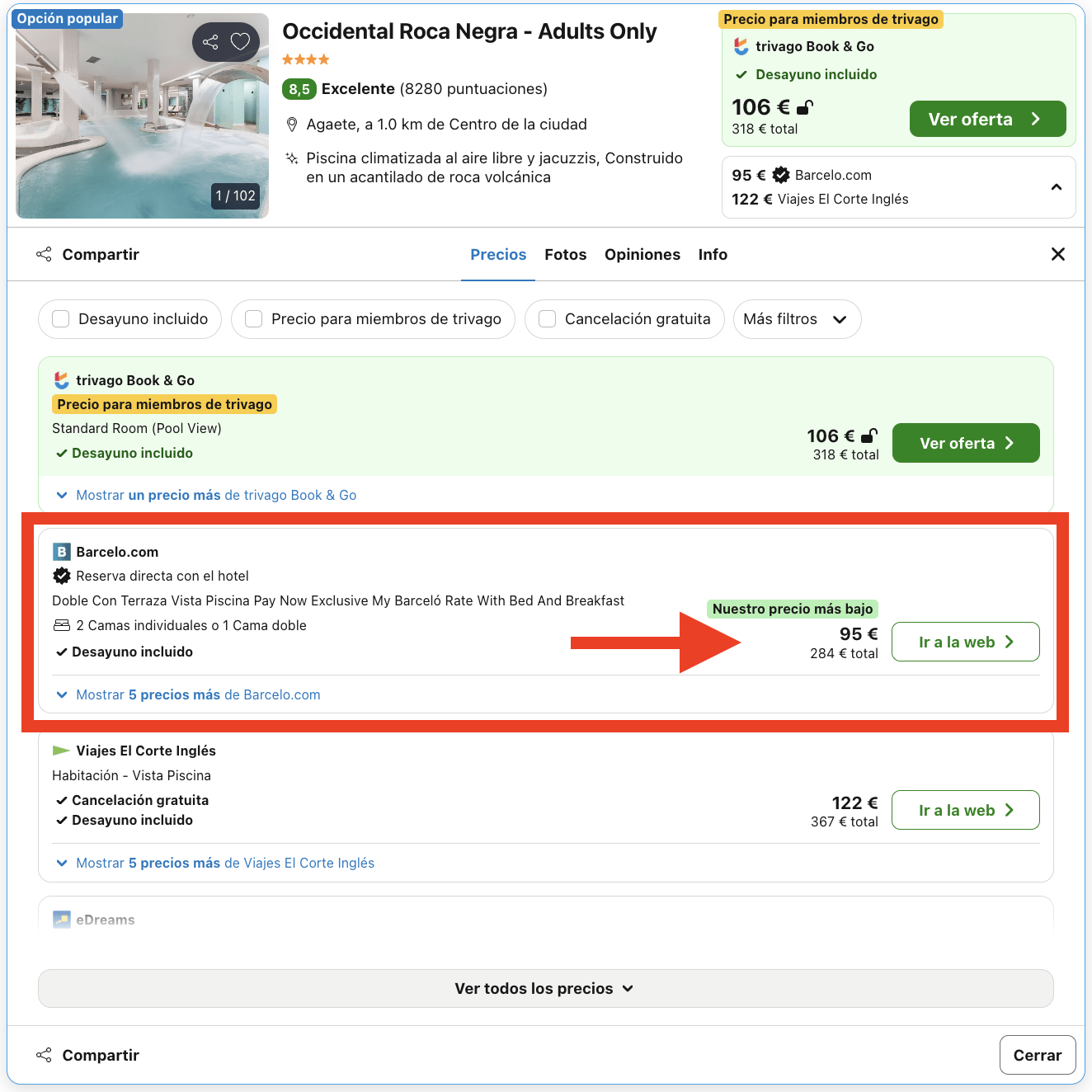The width and height of the screenshot is (1092, 1092).
Task: Click the share icon on the hotel photo
Action: point(211,40)
